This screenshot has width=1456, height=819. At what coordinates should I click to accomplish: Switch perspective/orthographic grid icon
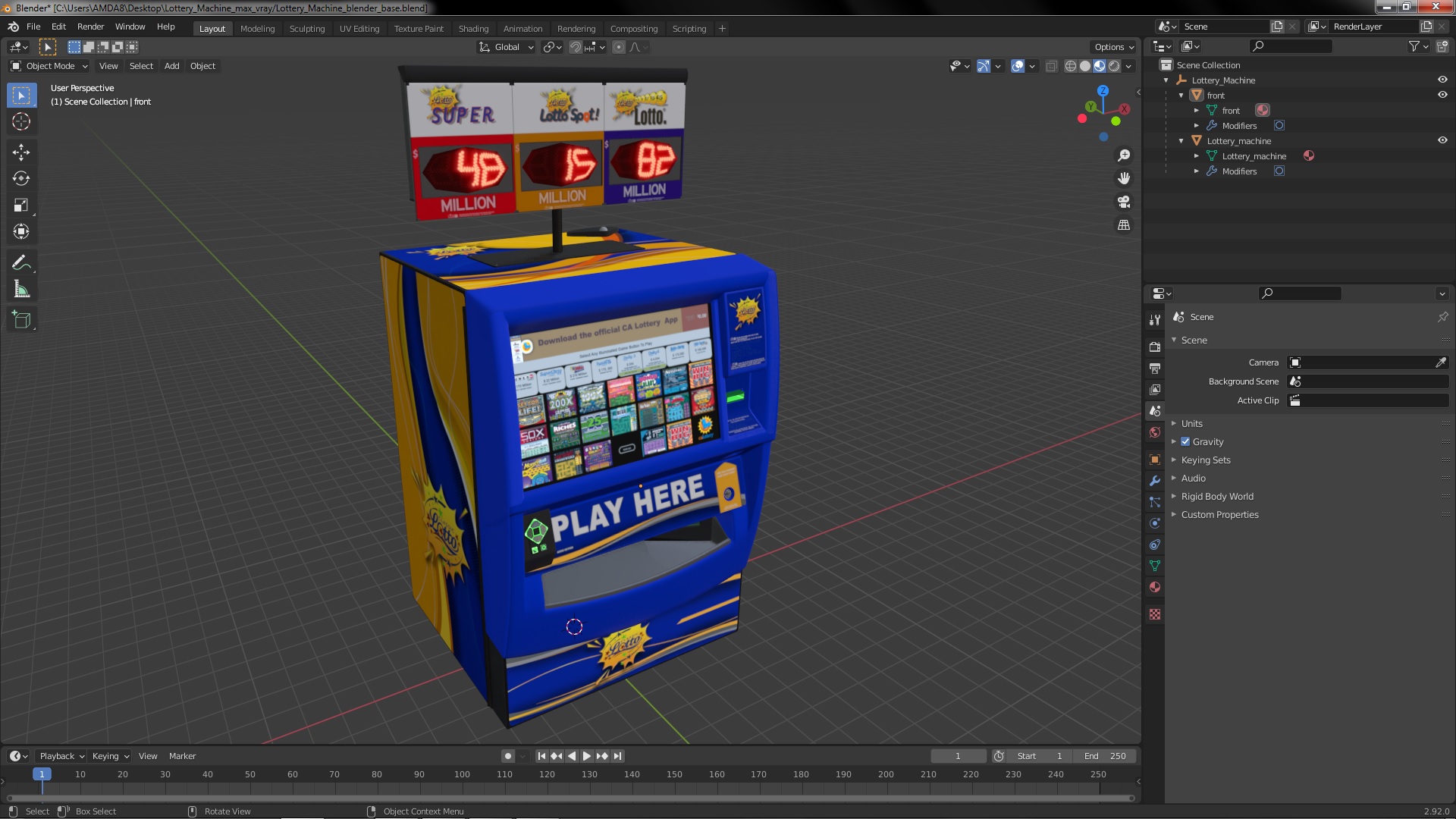(x=1124, y=225)
